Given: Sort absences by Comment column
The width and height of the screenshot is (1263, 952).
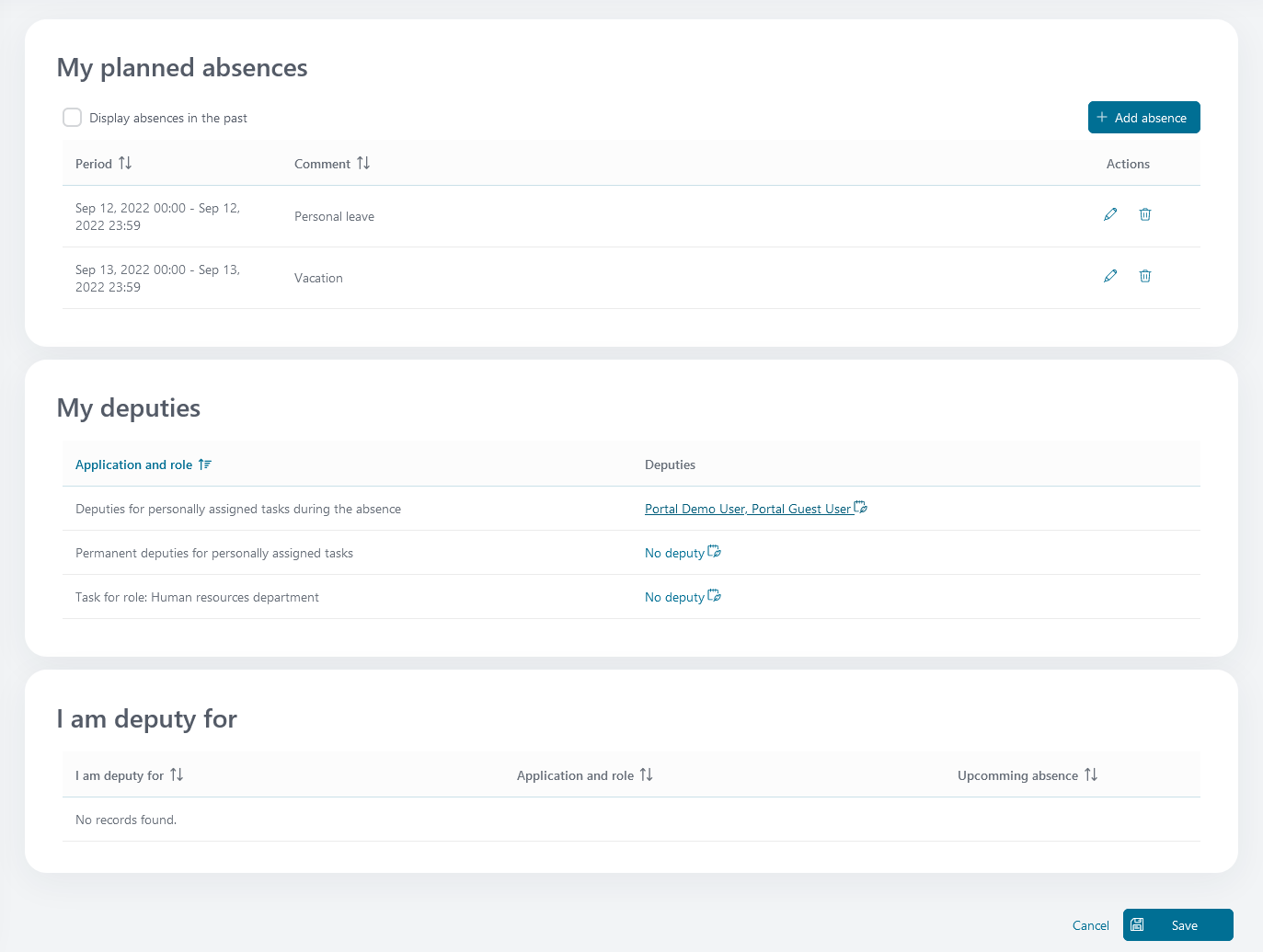Looking at the screenshot, I should (x=363, y=163).
